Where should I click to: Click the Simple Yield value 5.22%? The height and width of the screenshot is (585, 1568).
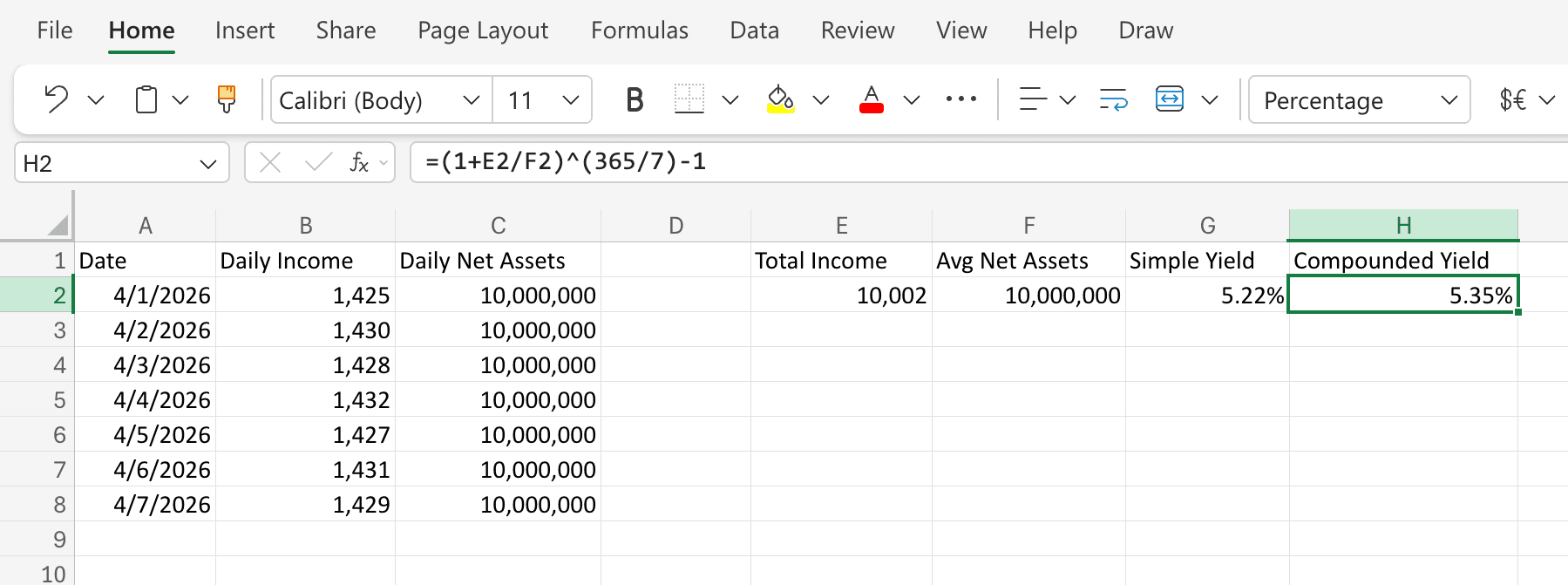(x=1207, y=295)
